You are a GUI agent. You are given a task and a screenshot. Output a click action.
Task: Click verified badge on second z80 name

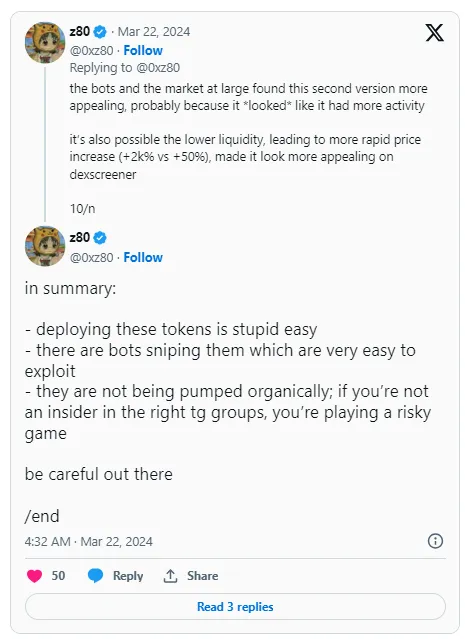(100, 237)
